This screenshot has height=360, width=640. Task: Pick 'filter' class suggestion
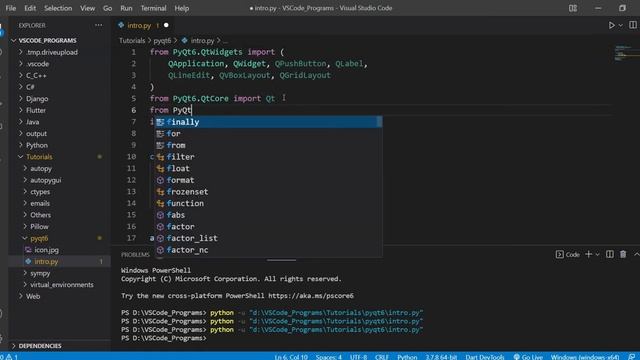click(269, 157)
